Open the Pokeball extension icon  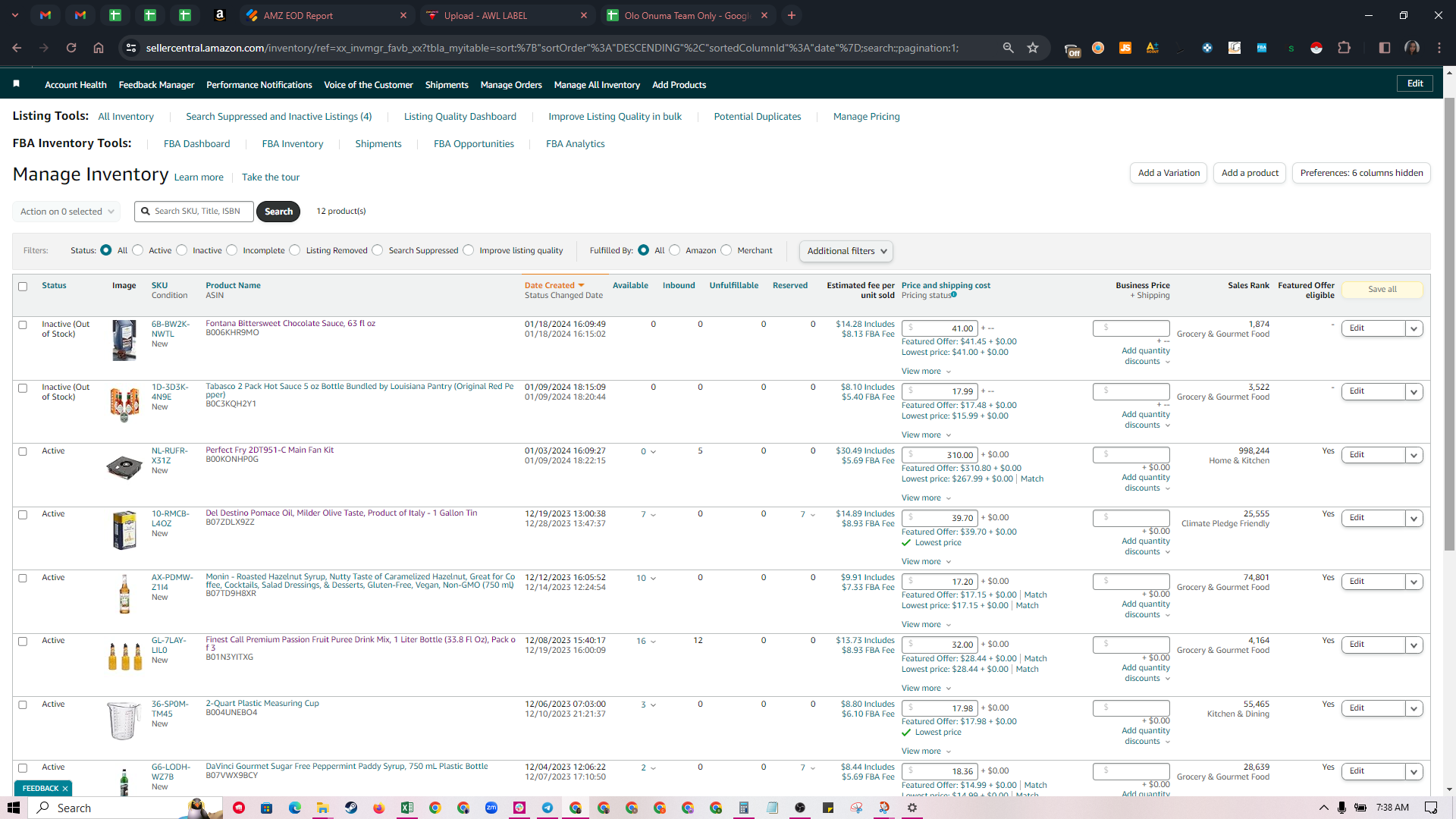pos(1316,48)
